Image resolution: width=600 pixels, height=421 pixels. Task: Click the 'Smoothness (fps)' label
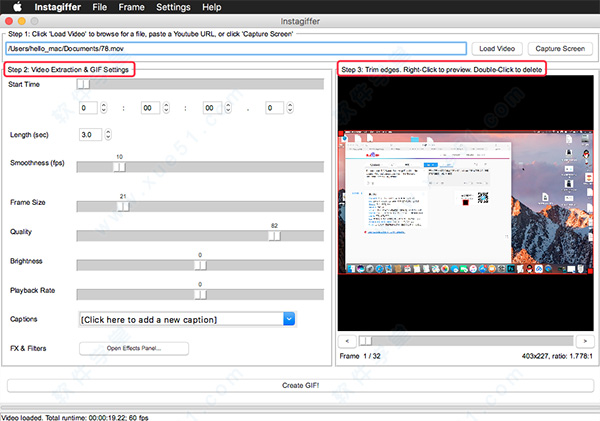coord(37,163)
